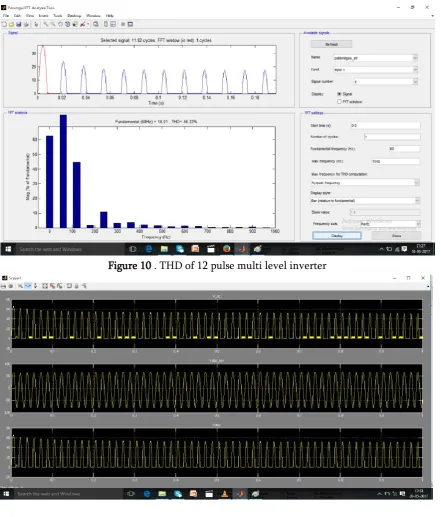Click the Display button
The width and height of the screenshot is (441, 517).
[337, 236]
